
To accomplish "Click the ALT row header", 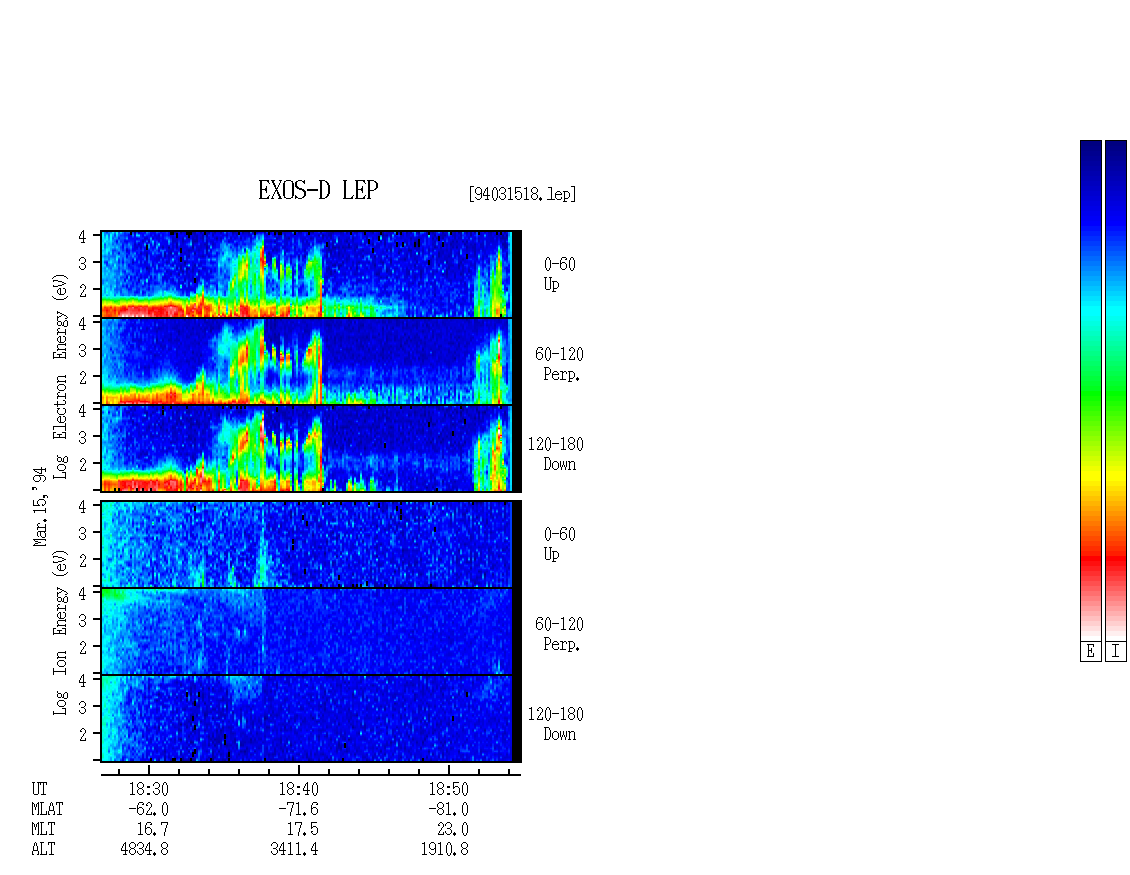I will coord(43,849).
